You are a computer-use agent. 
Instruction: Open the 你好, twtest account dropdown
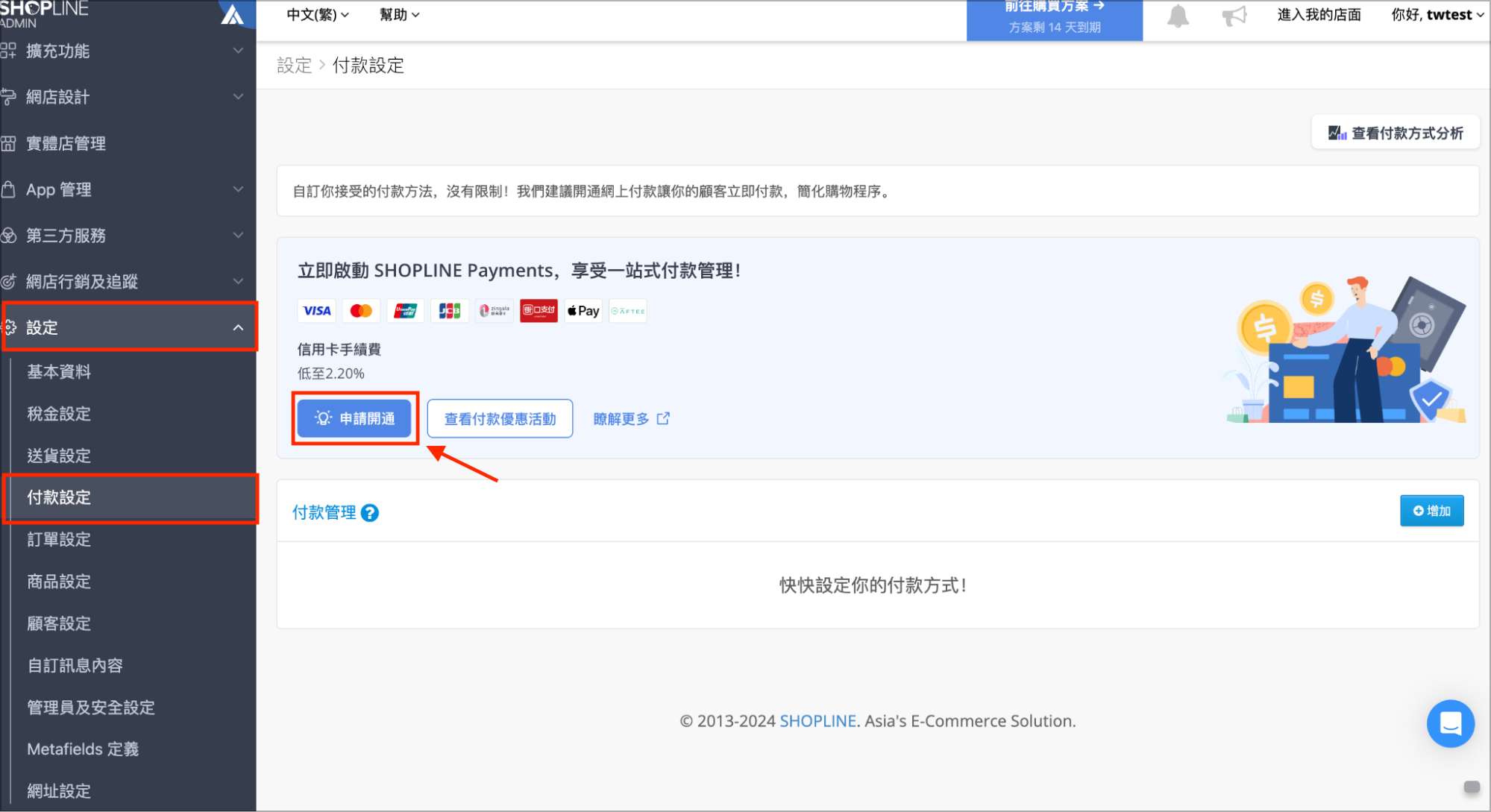[x=1437, y=15]
